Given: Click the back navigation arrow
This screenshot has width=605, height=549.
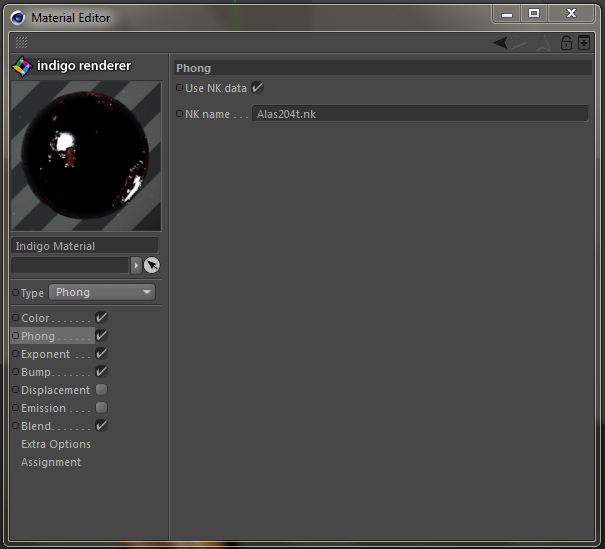Looking at the screenshot, I should [500, 43].
